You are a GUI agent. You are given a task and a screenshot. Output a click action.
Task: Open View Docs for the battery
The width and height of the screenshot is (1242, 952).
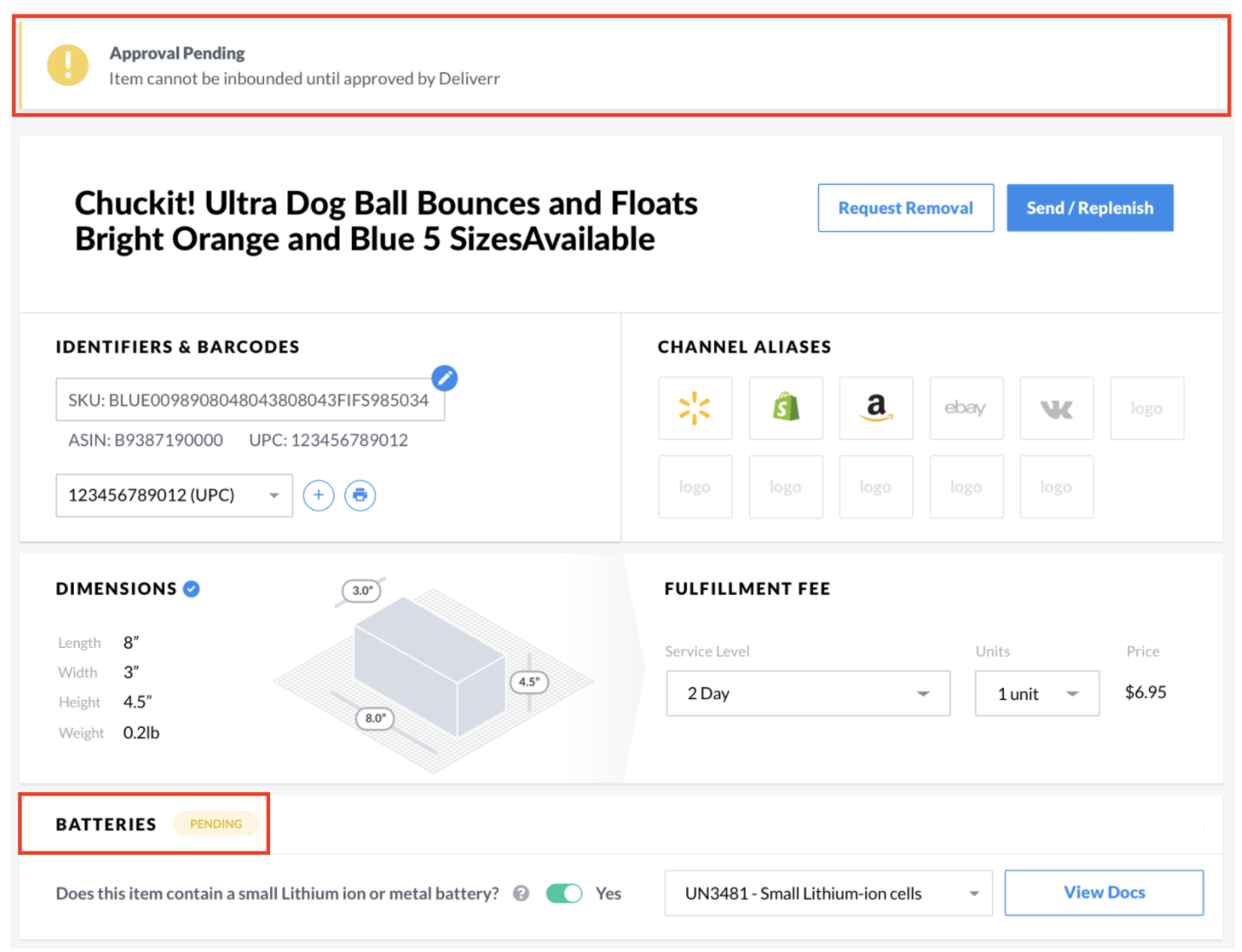point(1104,892)
